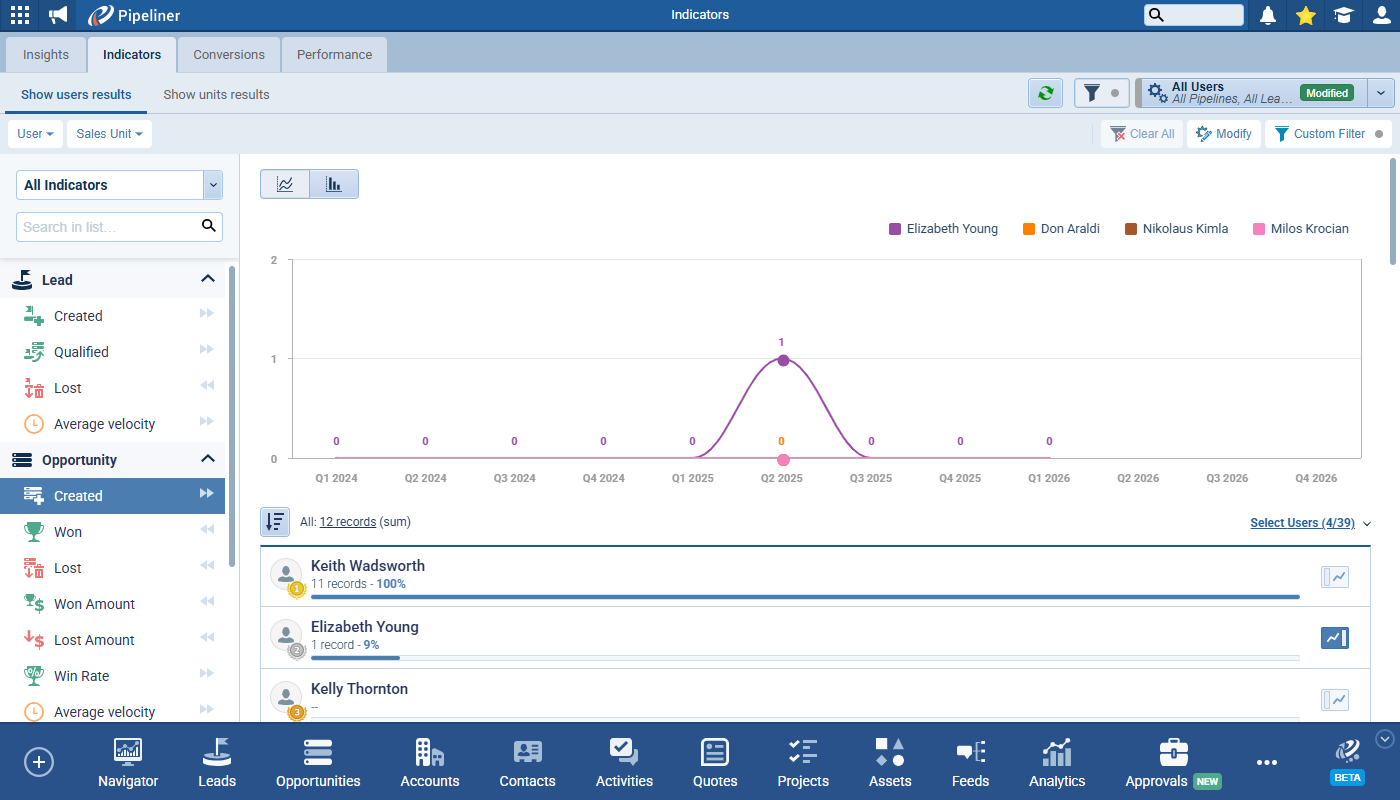This screenshot has width=1400, height=800.
Task: Open the app grid launcher icon
Action: [20, 15]
